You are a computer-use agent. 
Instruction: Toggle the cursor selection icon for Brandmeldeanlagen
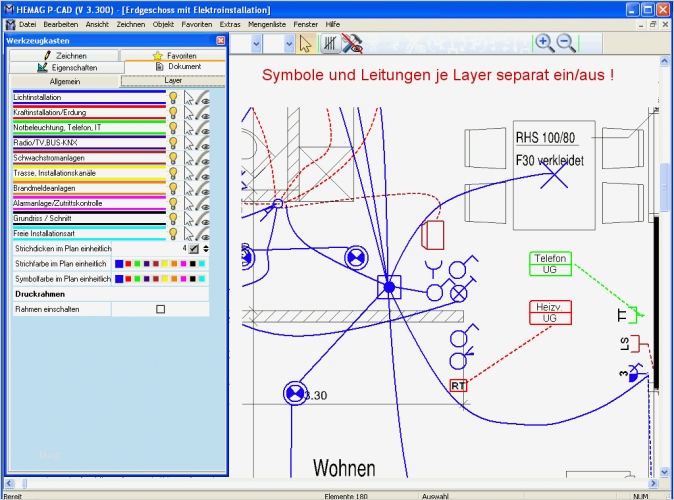click(189, 189)
